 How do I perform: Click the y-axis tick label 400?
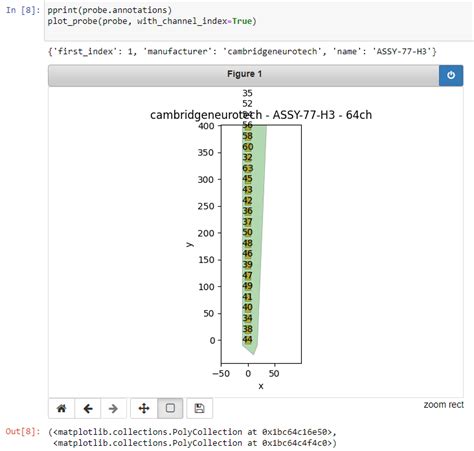206,126
